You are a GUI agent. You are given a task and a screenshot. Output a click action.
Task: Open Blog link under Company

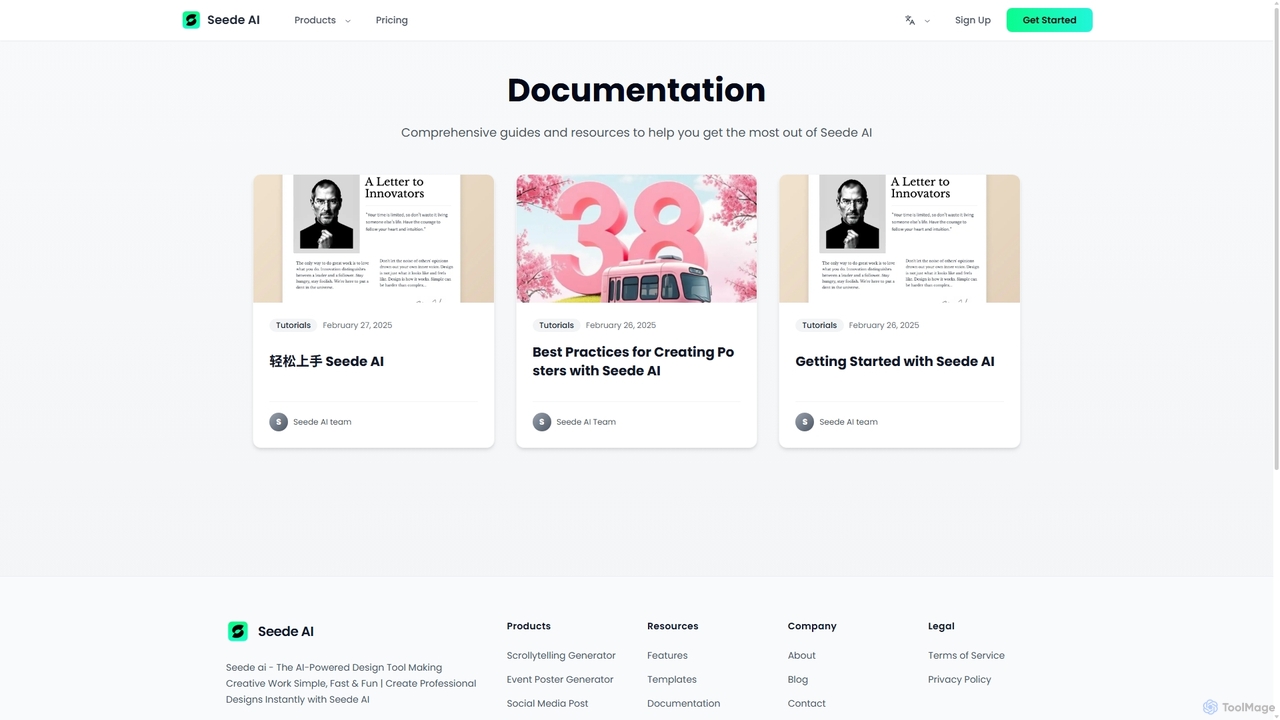798,680
